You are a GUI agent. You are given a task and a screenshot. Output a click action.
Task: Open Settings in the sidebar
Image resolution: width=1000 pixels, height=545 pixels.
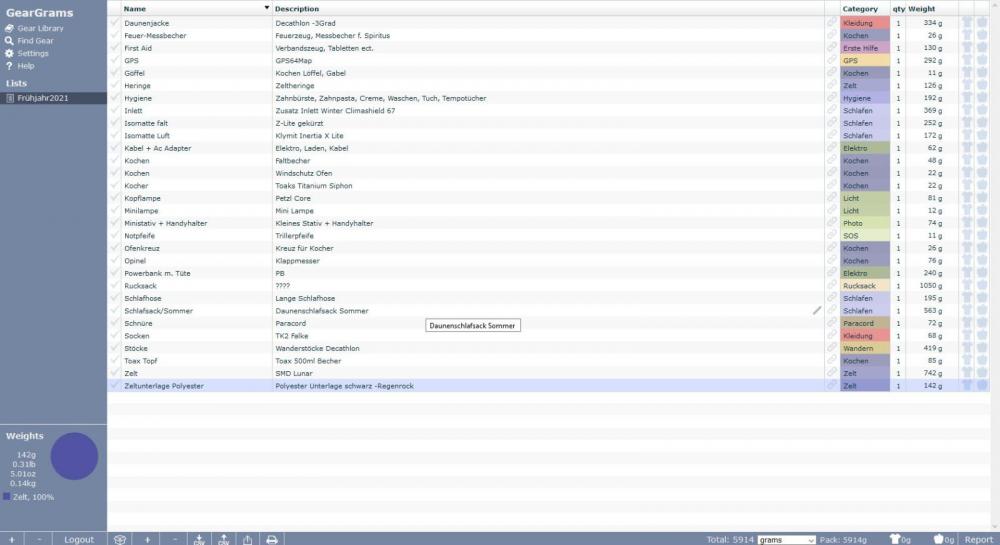[33, 53]
